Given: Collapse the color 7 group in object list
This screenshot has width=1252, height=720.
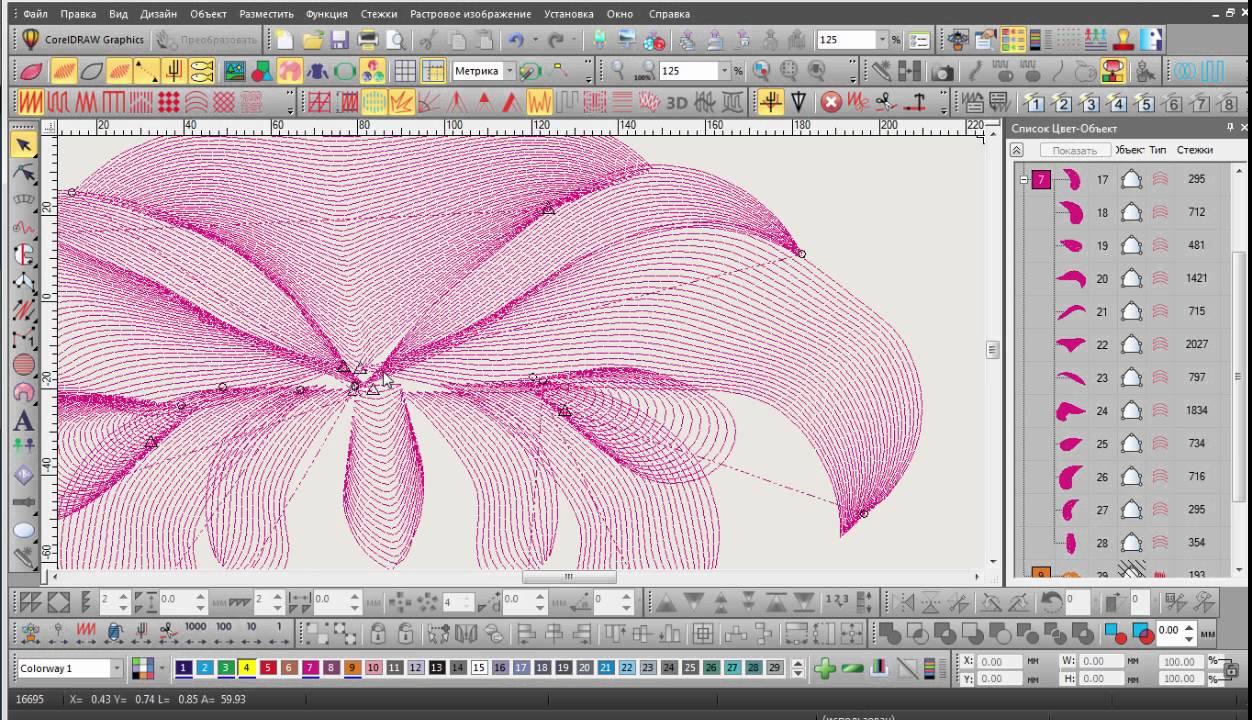Looking at the screenshot, I should coord(1023,180).
